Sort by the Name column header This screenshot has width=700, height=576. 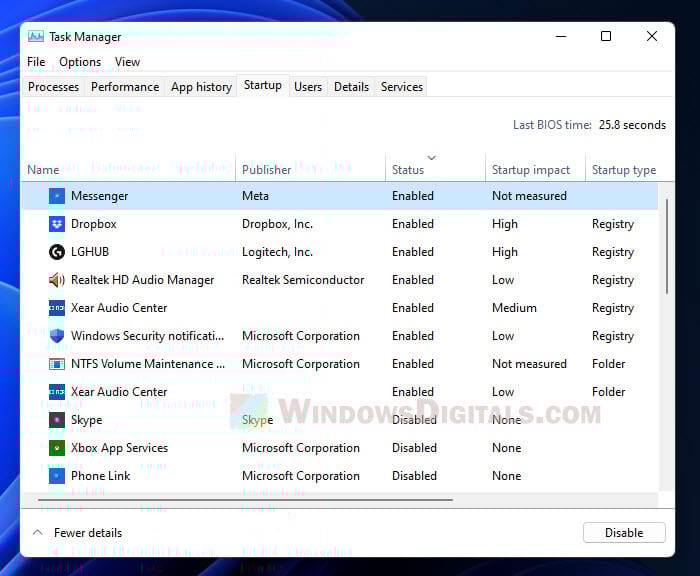tap(129, 170)
